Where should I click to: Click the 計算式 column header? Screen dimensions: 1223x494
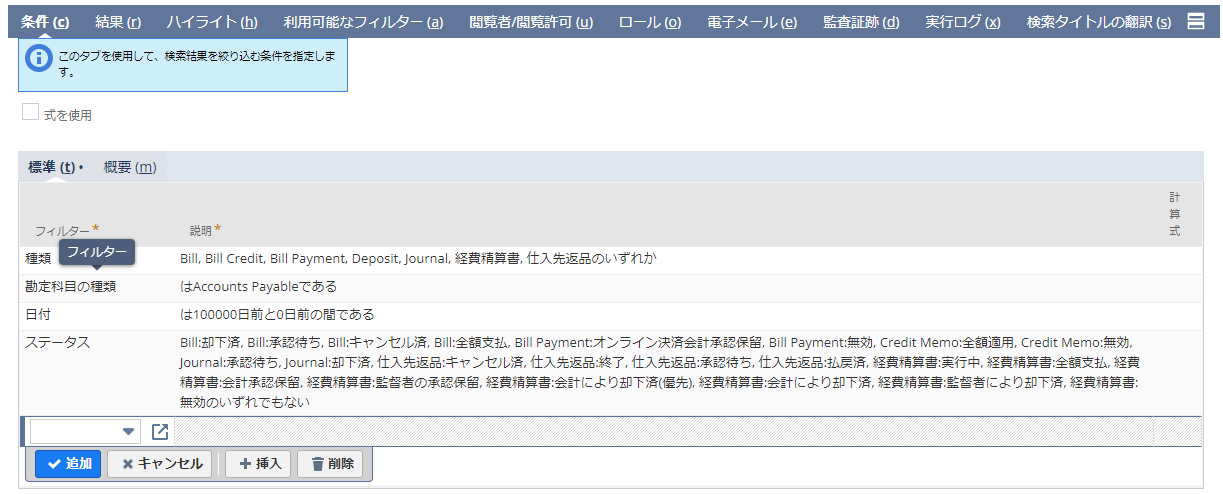1175,214
